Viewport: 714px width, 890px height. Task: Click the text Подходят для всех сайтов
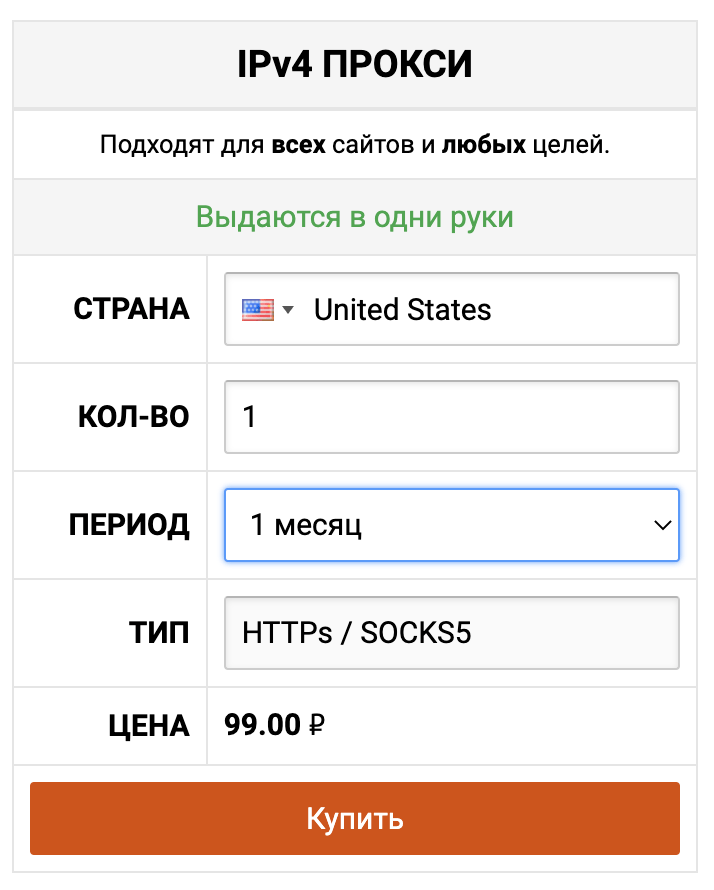click(356, 144)
